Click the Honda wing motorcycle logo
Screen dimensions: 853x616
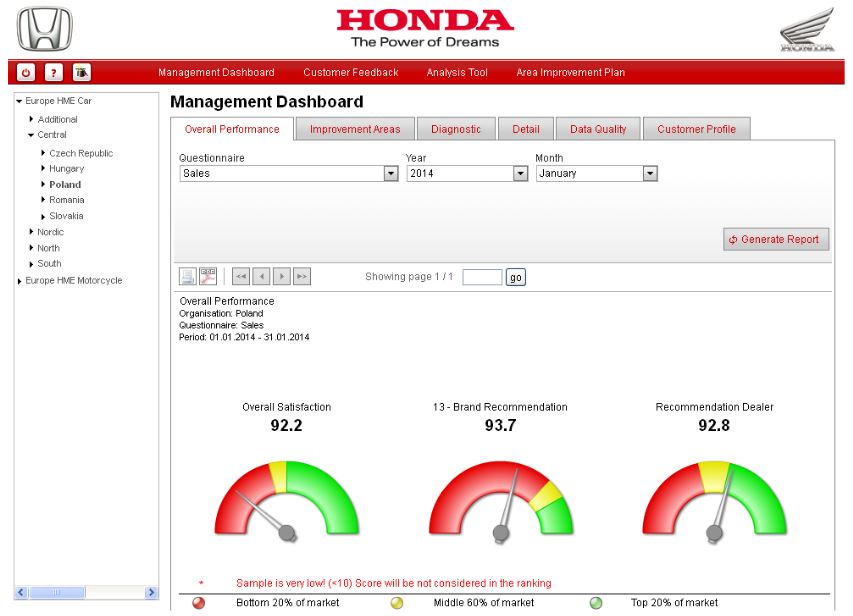(807, 30)
